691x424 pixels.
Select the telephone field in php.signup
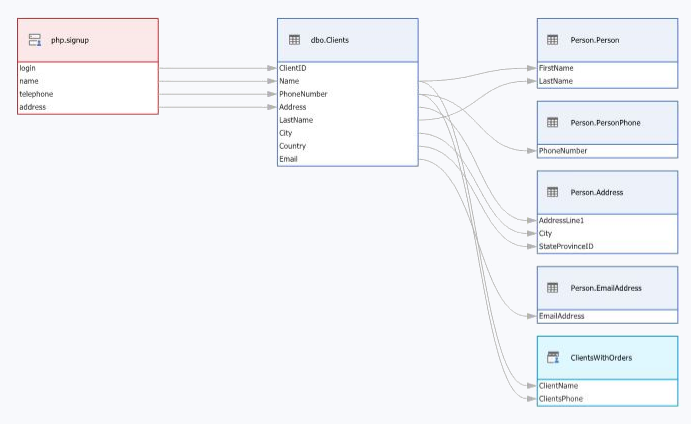[x=36, y=94]
